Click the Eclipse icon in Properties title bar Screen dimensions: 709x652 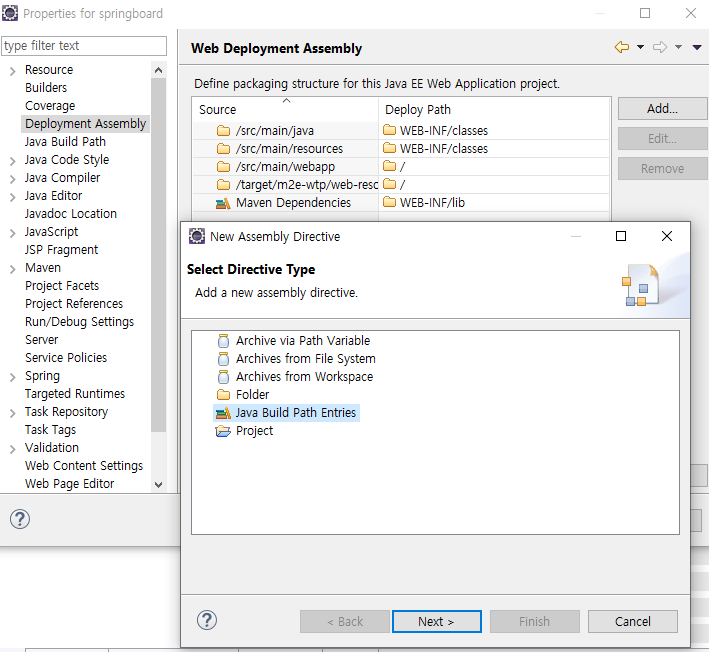(10, 13)
